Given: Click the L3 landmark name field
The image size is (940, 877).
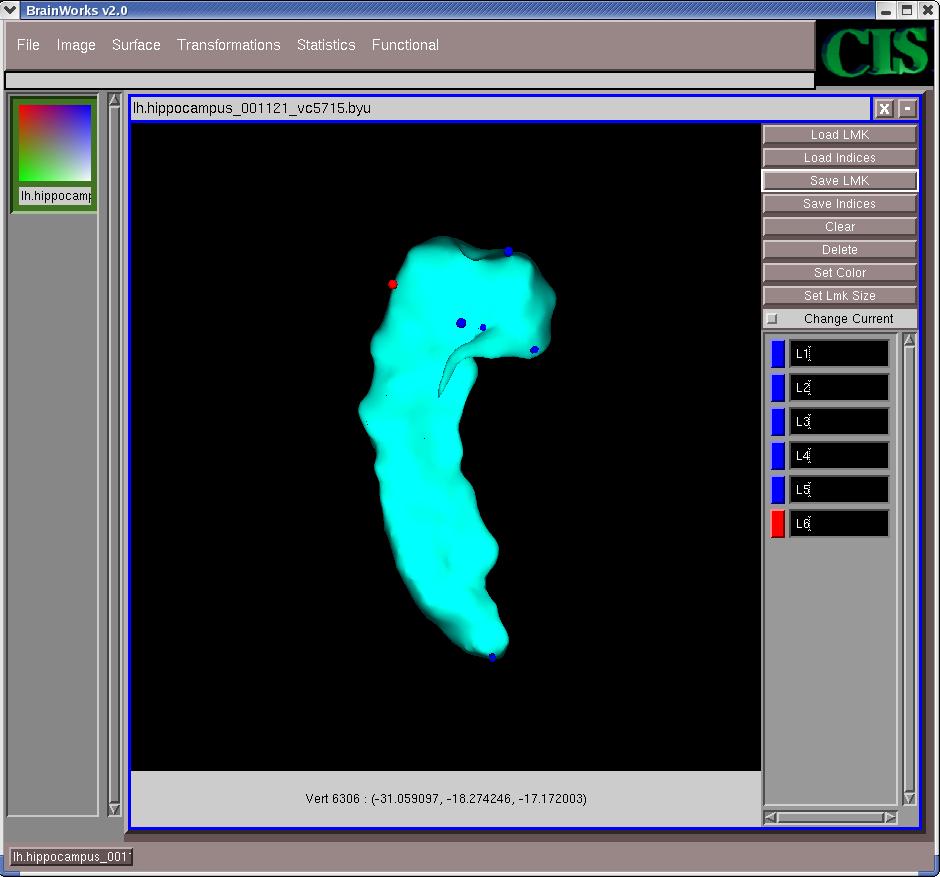Looking at the screenshot, I should coord(839,422).
